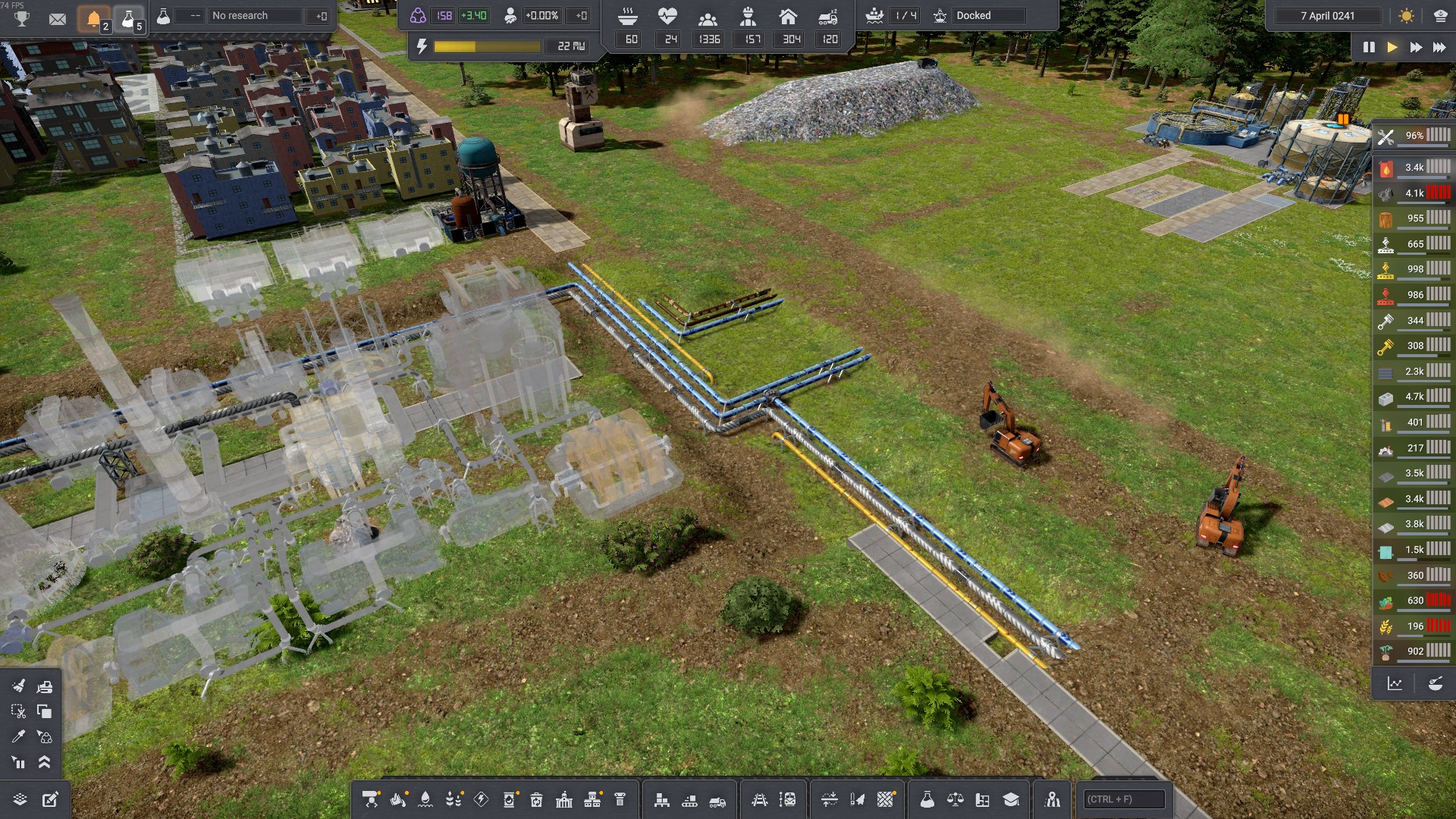The height and width of the screenshot is (819, 1456).
Task: Click the workers percentage +0.00%
Action: 541,16
